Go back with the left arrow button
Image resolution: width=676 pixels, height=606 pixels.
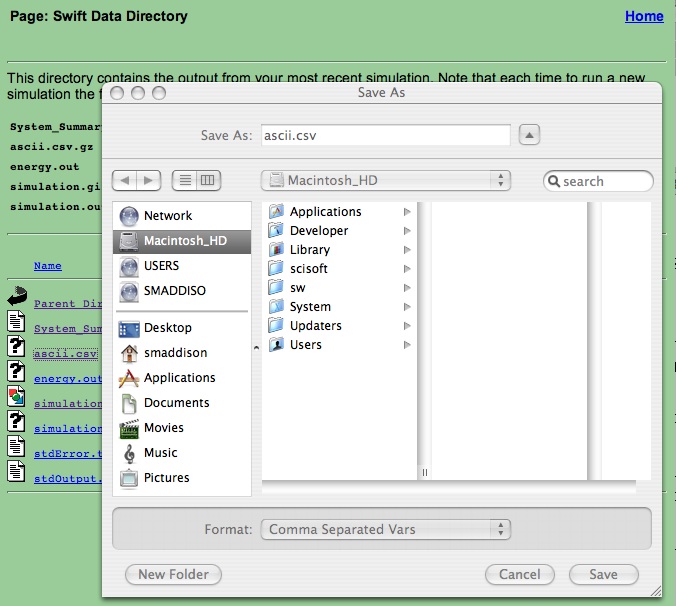click(125, 180)
